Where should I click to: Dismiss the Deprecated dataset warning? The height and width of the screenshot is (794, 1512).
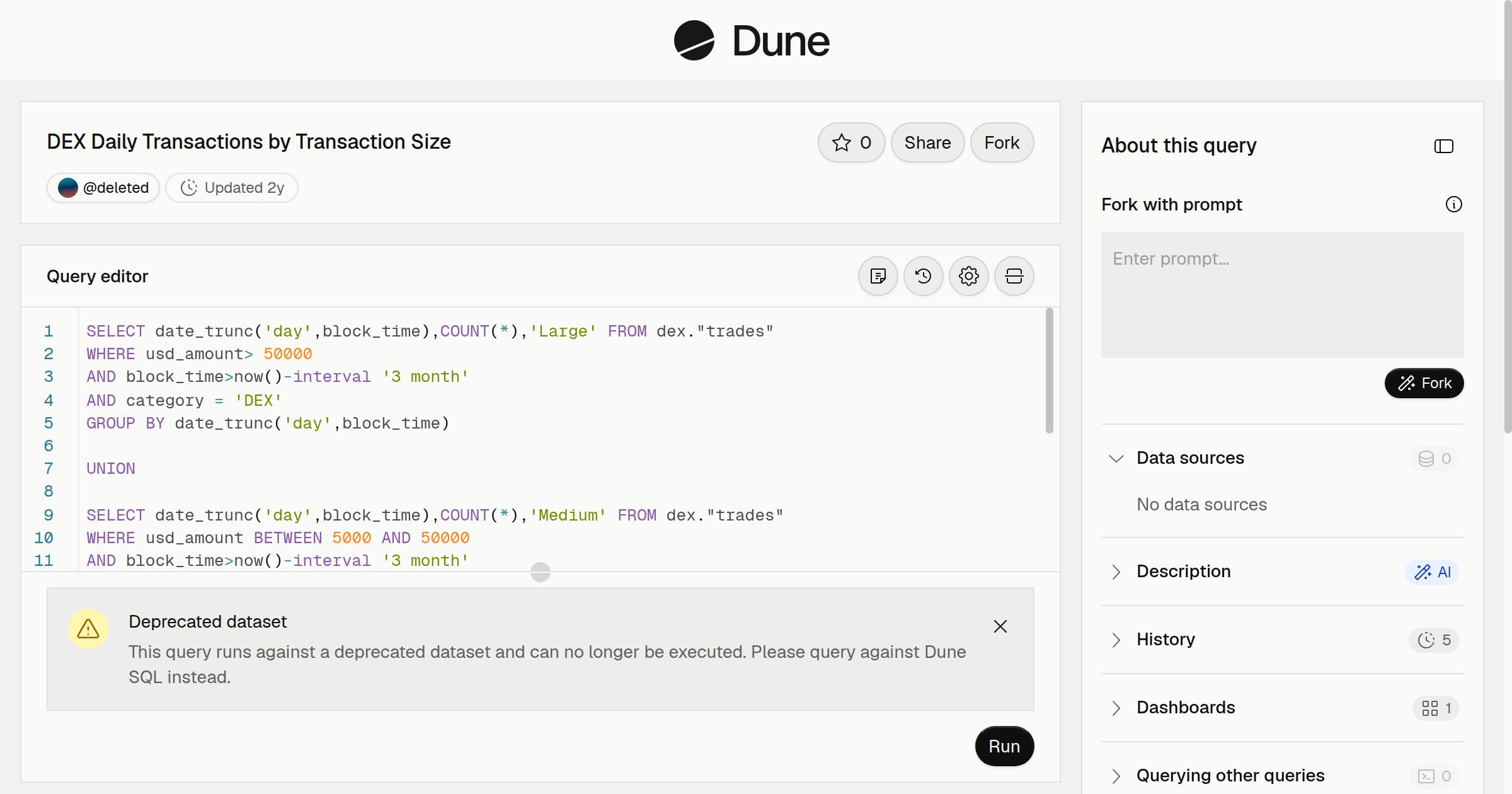tap(1000, 626)
